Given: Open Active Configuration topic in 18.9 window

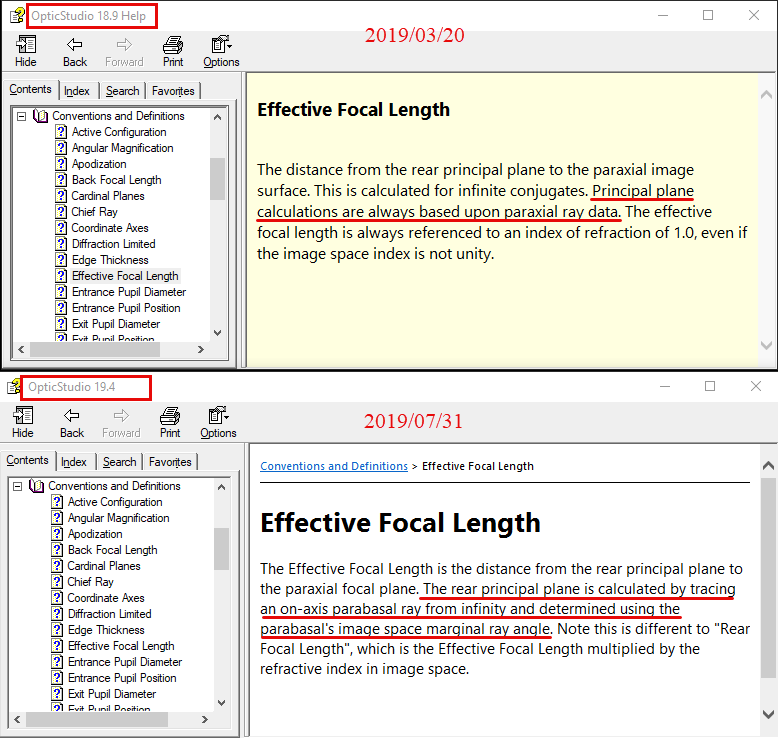Looking at the screenshot, I should pos(119,132).
